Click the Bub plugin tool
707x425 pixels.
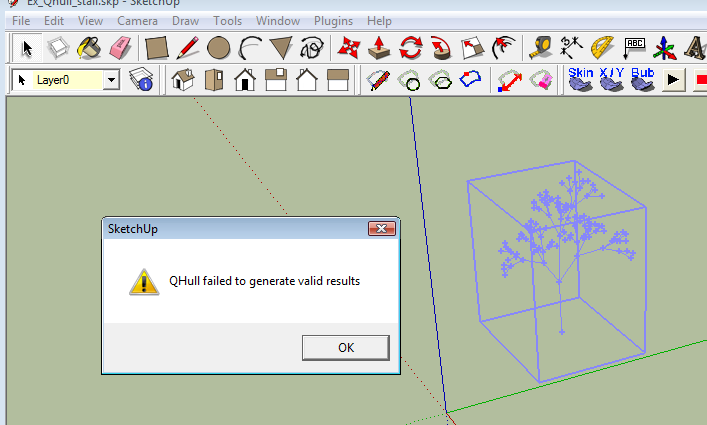click(x=643, y=79)
